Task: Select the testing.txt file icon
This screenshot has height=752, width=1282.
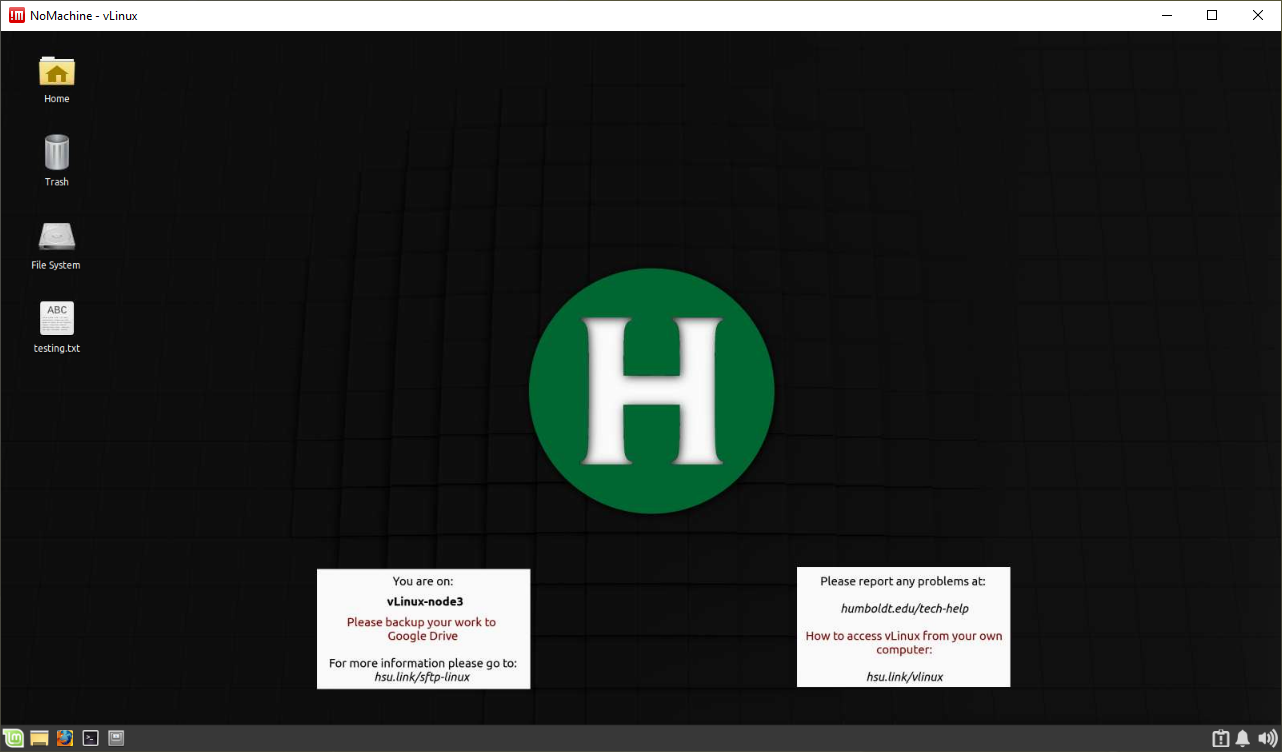Action: pos(57,319)
